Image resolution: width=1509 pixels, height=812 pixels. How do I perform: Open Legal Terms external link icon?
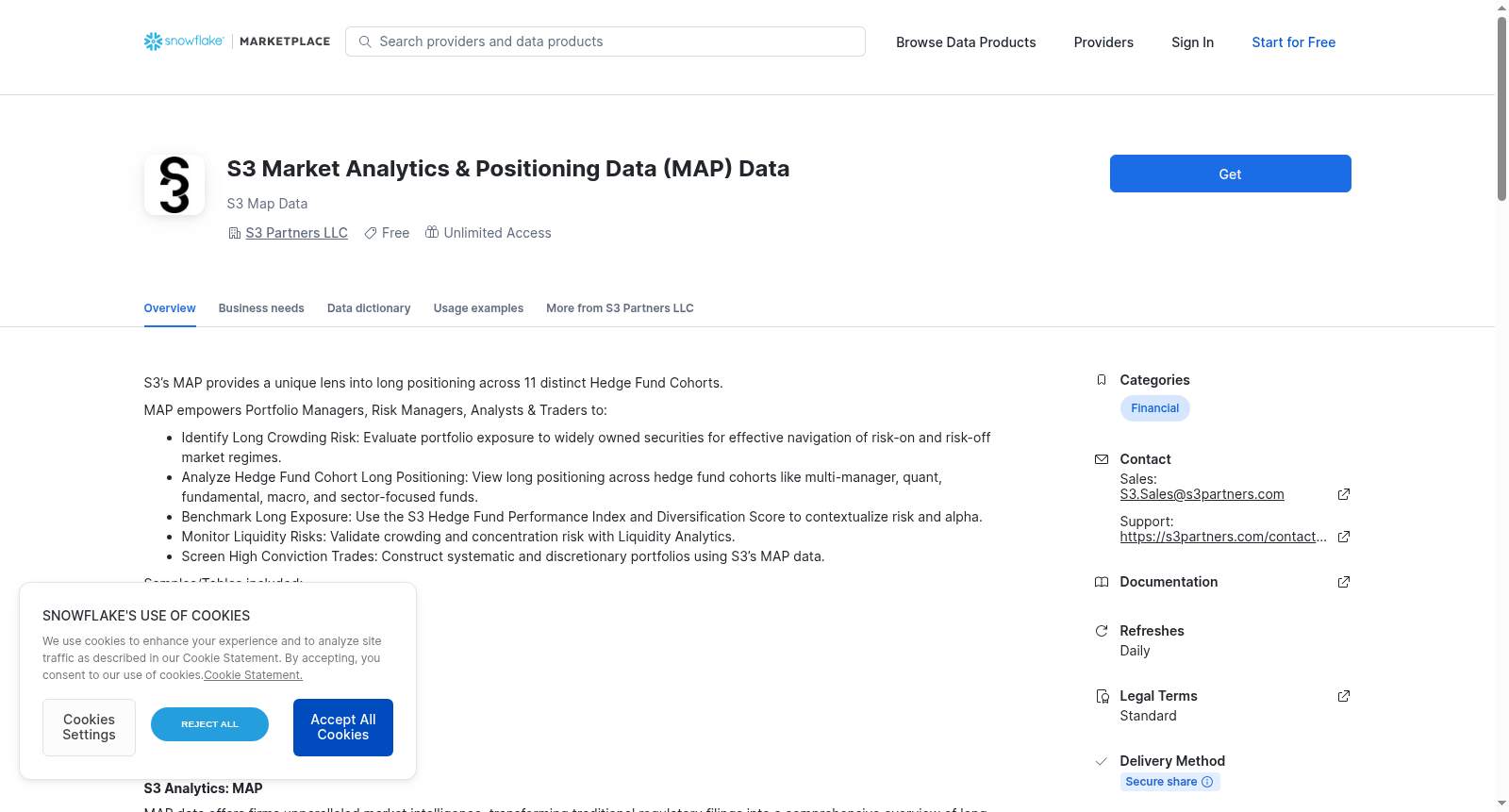click(x=1344, y=696)
